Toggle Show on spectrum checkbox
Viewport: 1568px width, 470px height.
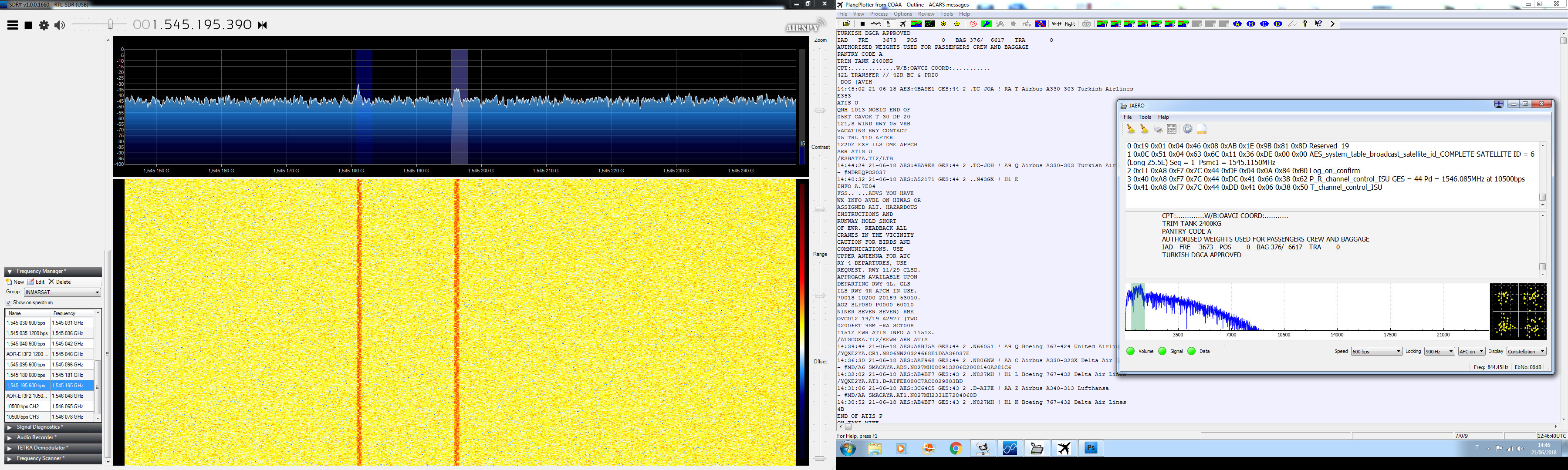pyautogui.click(x=9, y=303)
